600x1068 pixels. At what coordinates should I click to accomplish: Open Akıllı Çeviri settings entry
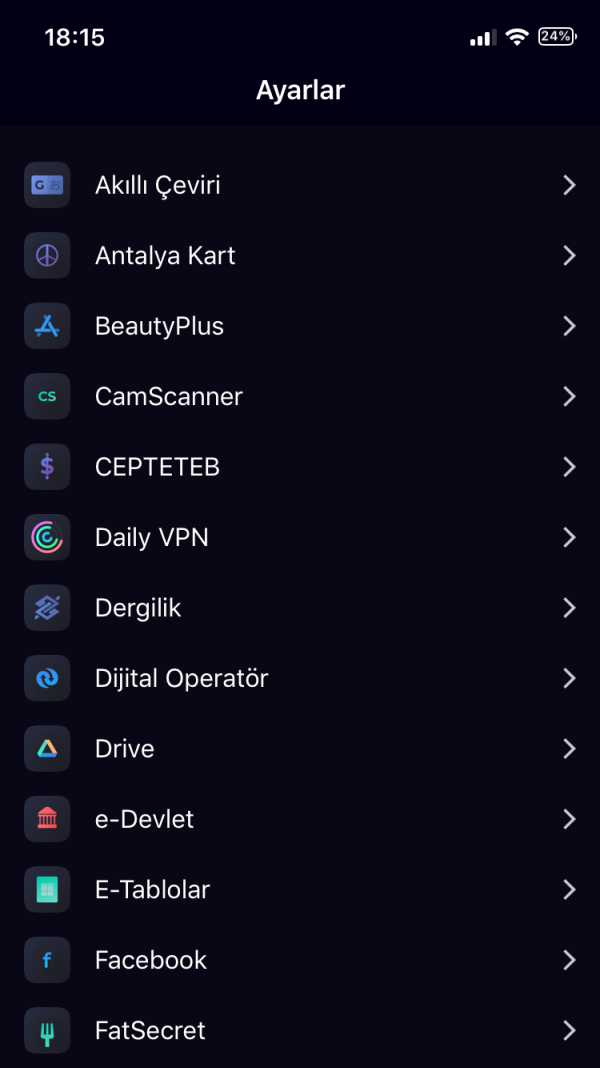coord(300,185)
